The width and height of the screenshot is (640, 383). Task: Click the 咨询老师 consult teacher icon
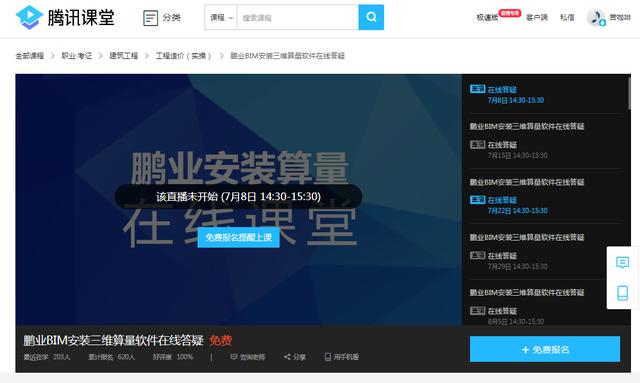pyautogui.click(x=234, y=357)
